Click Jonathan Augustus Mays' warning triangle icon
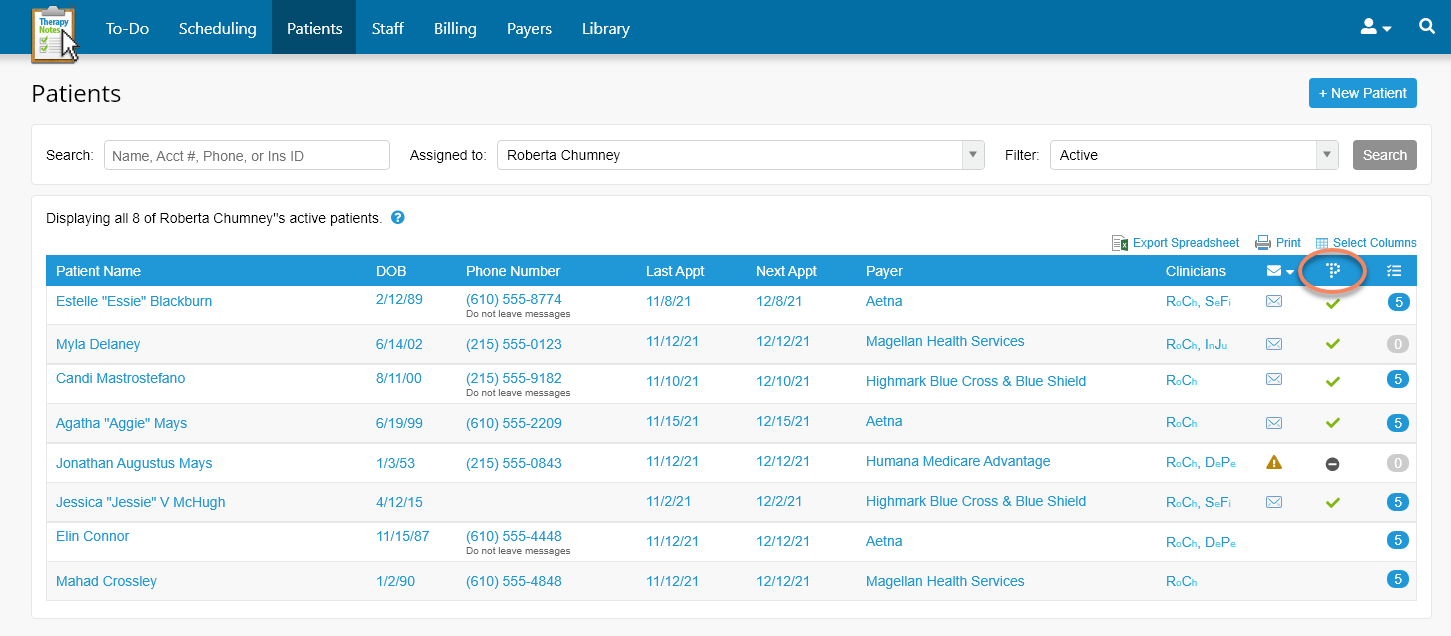This screenshot has height=636, width=1451. [1273, 462]
